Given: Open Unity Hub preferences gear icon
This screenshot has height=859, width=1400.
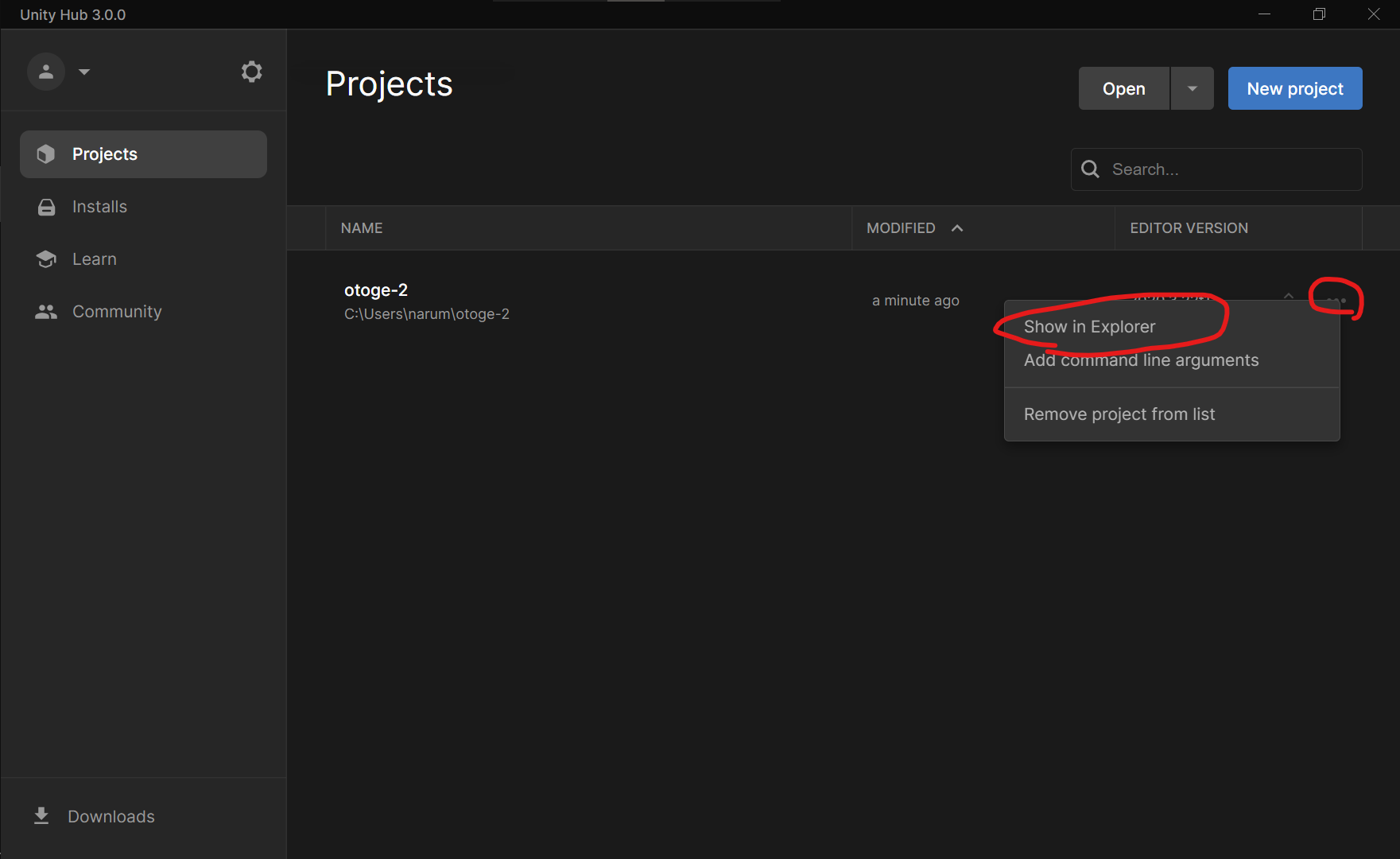Looking at the screenshot, I should [x=251, y=71].
